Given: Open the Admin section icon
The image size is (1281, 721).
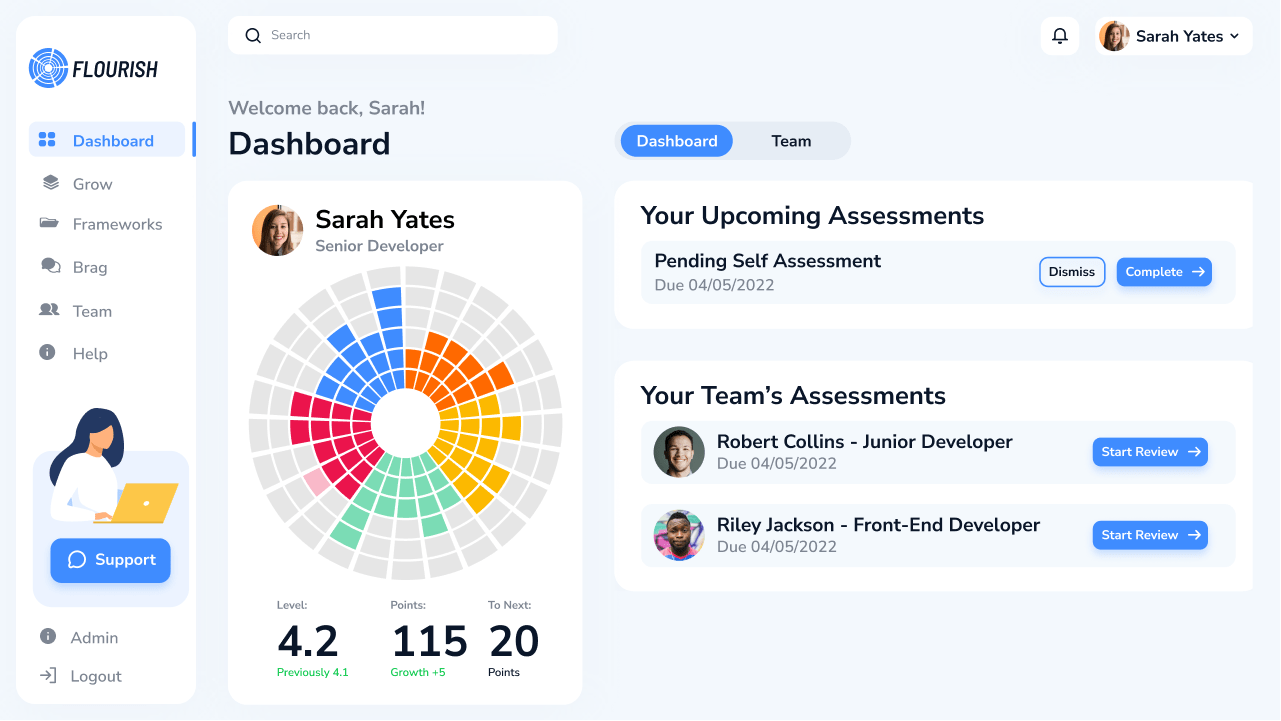Looking at the screenshot, I should [x=48, y=637].
